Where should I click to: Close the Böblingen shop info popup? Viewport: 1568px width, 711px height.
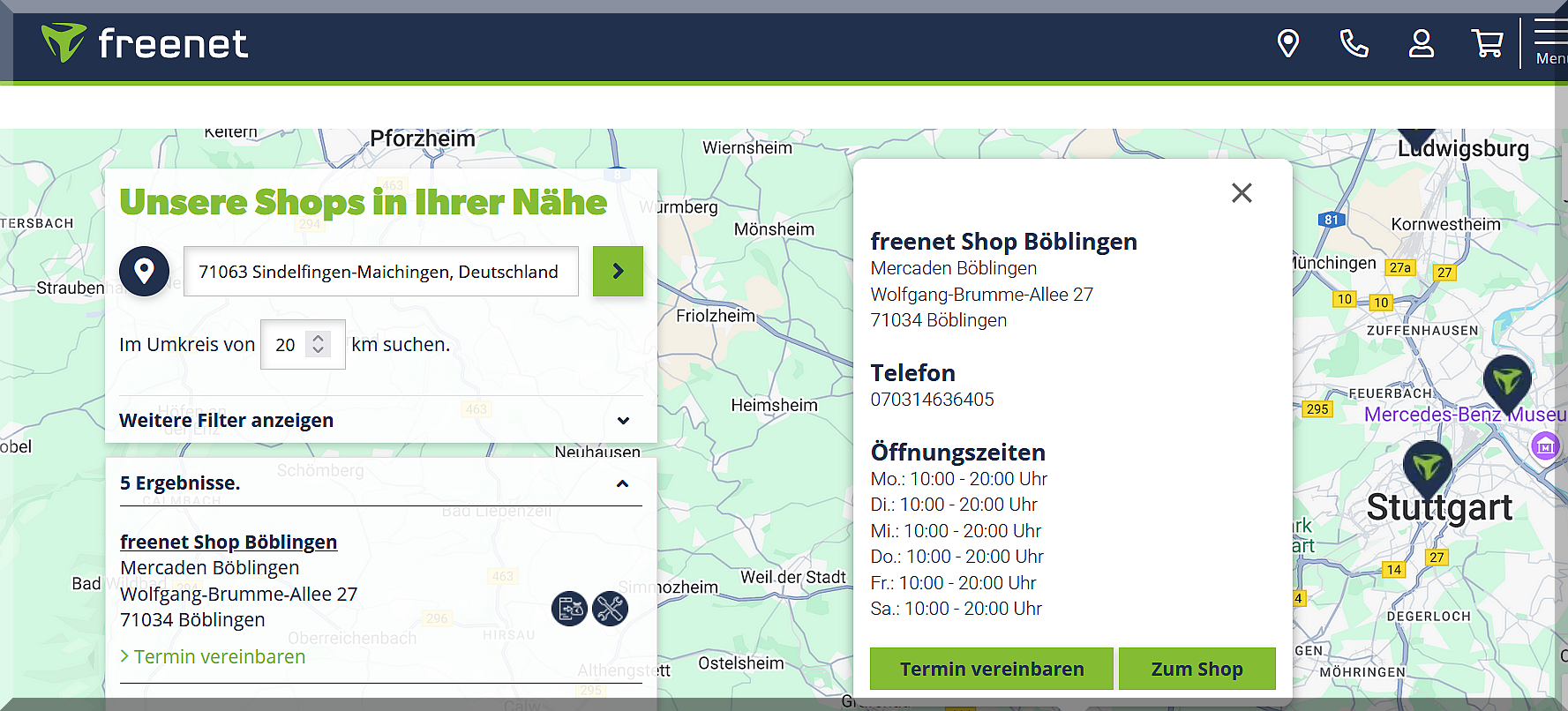(x=1242, y=193)
